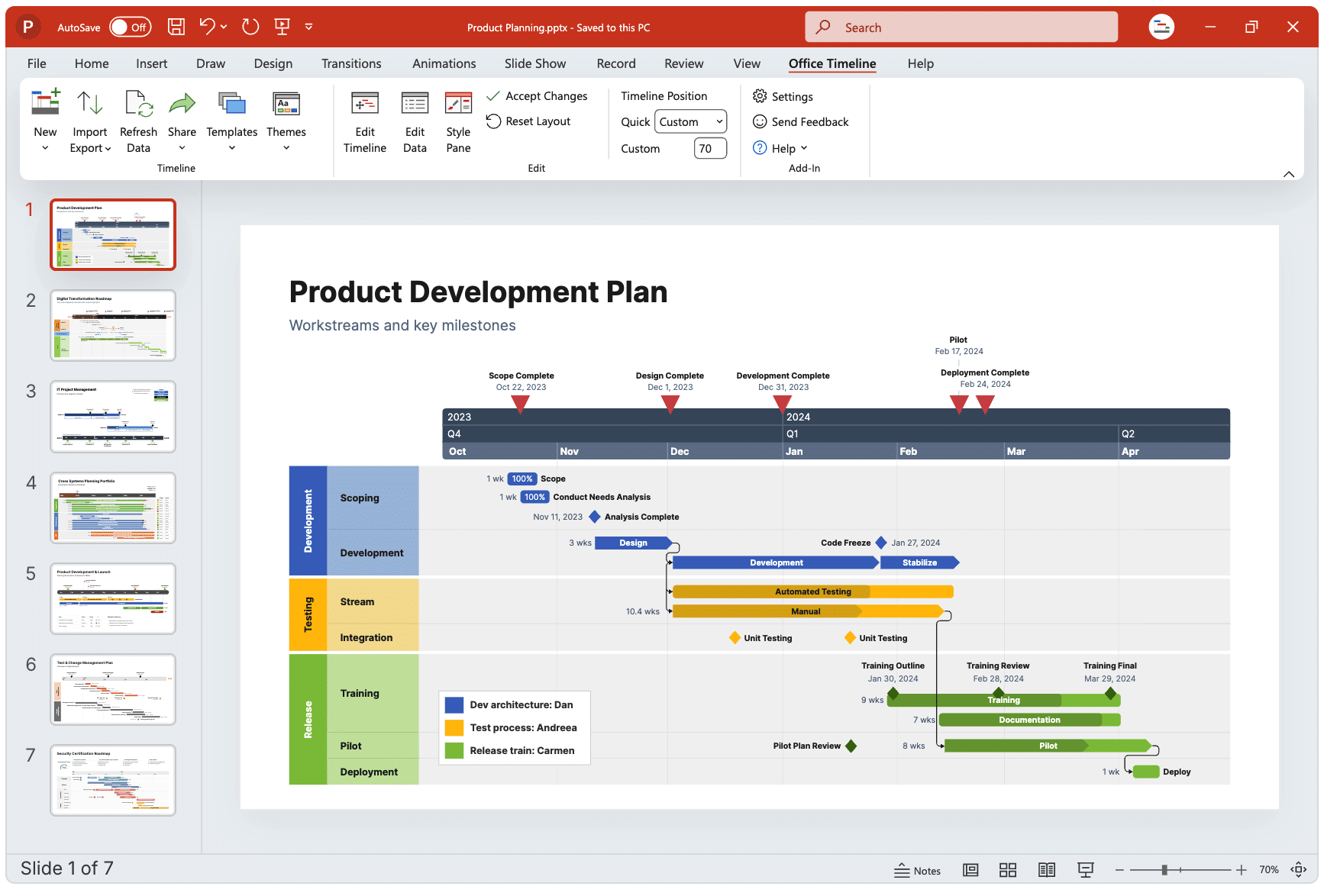Click the Edit Timeline icon
The width and height of the screenshot is (1324, 896).
point(364,105)
